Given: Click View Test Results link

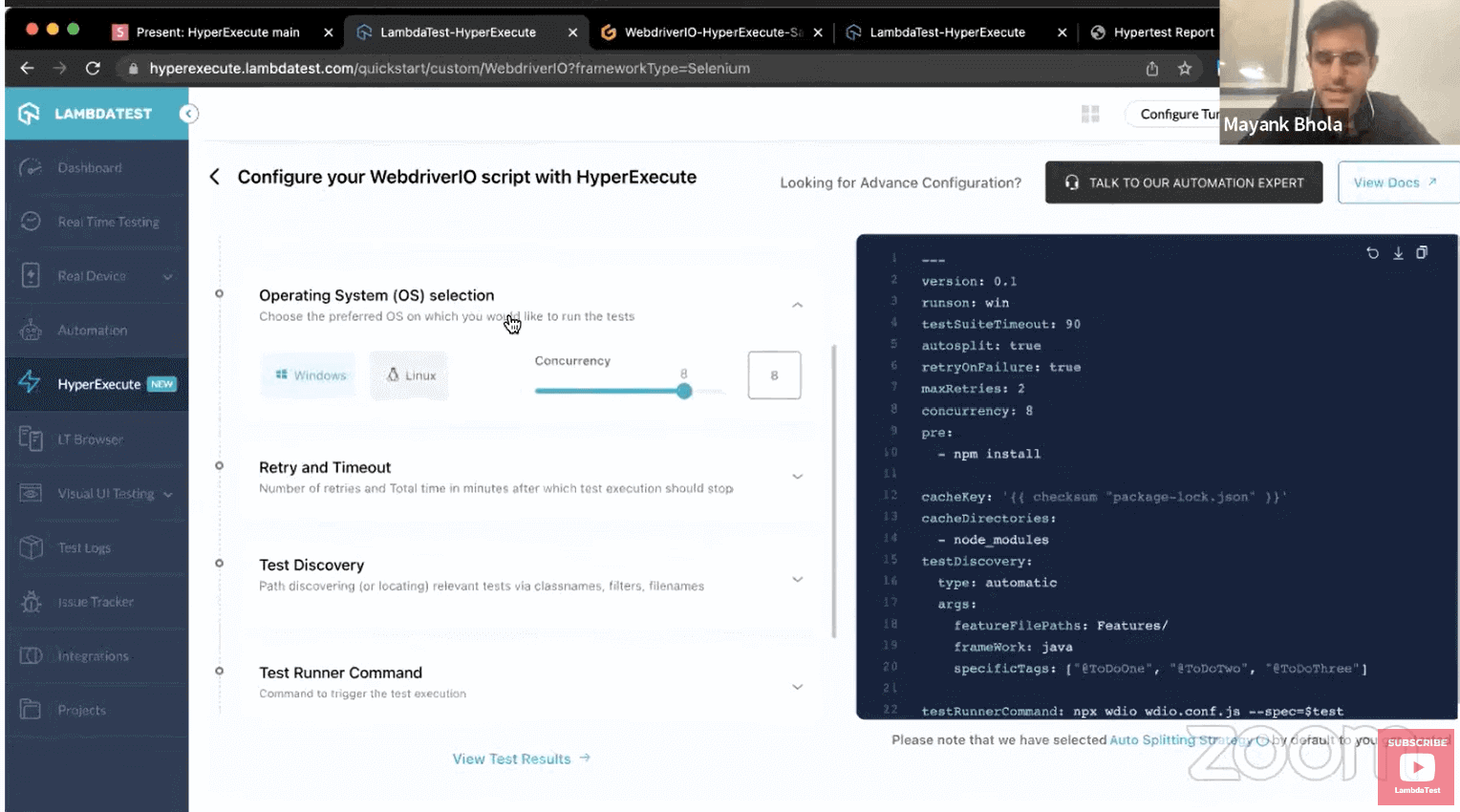Looking at the screenshot, I should (513, 758).
